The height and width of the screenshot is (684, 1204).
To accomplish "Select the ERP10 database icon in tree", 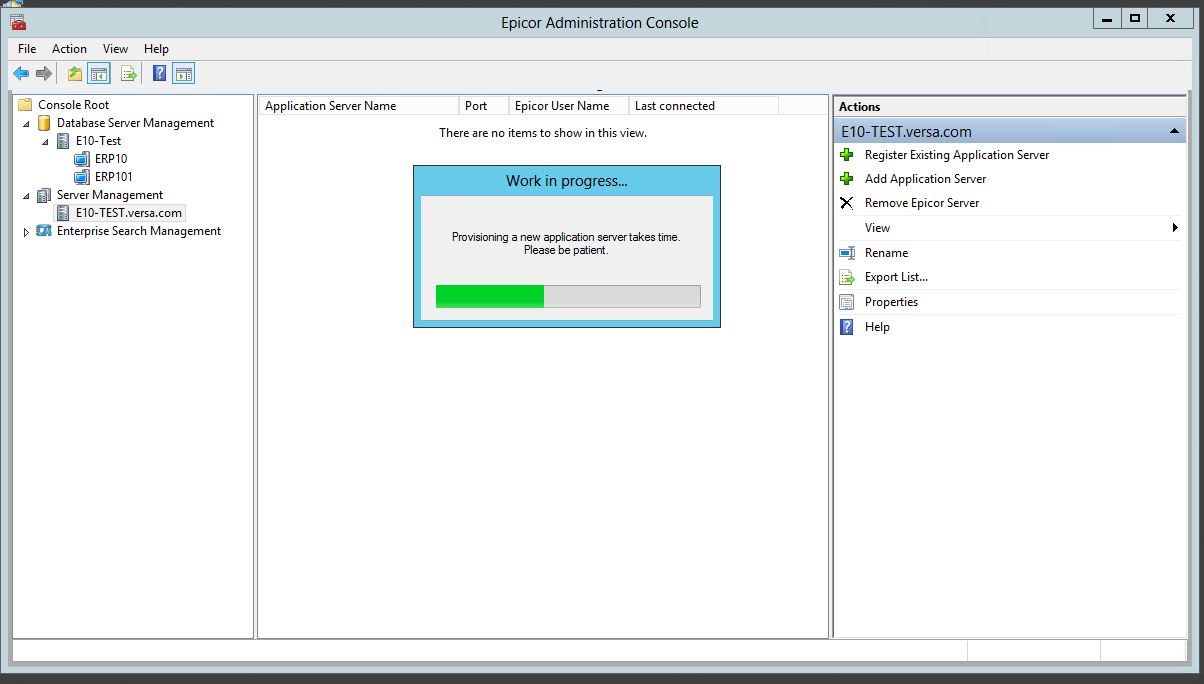I will click(82, 159).
